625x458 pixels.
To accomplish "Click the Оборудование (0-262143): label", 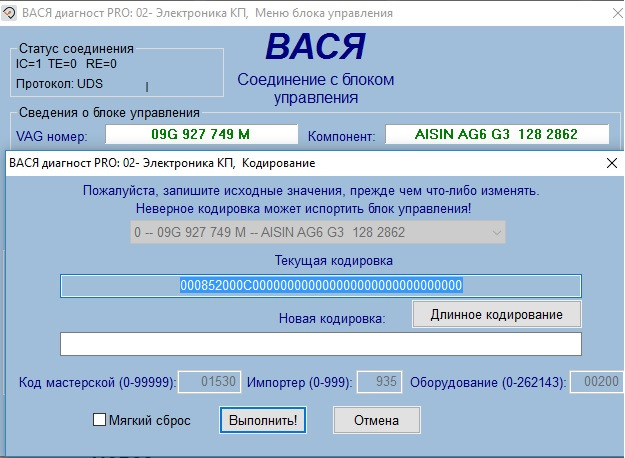I will tap(488, 383).
